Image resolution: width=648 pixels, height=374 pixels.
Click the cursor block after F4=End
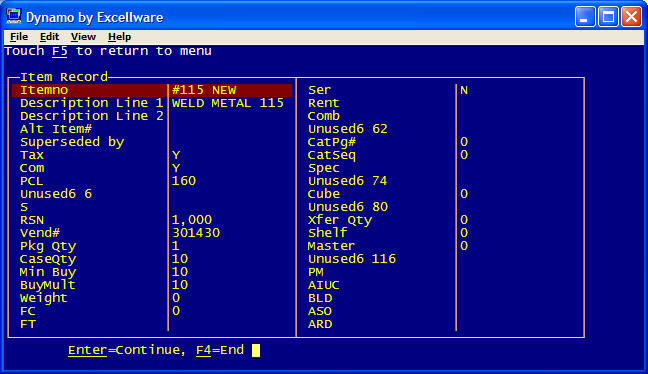click(256, 350)
